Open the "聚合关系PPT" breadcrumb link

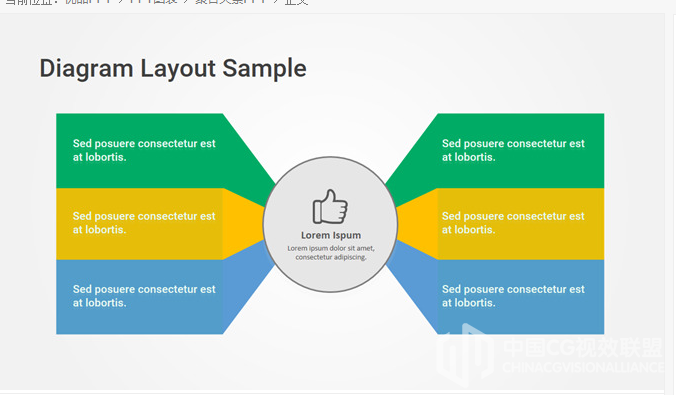[x=231, y=2]
